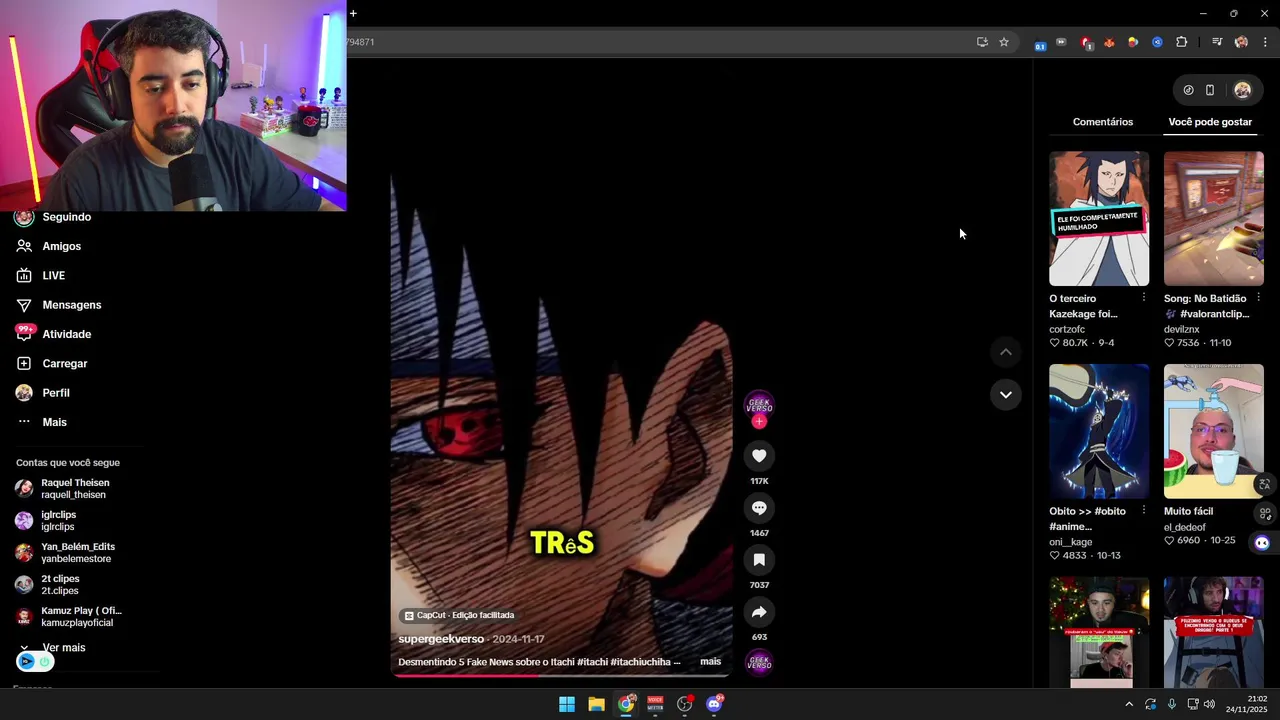Open the LIVE sidebar icon
Image resolution: width=1280 pixels, height=720 pixels.
24,275
